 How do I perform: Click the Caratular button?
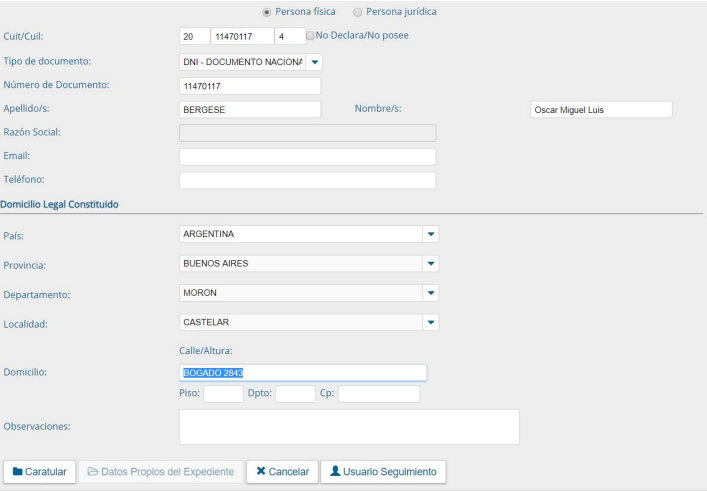[41, 471]
